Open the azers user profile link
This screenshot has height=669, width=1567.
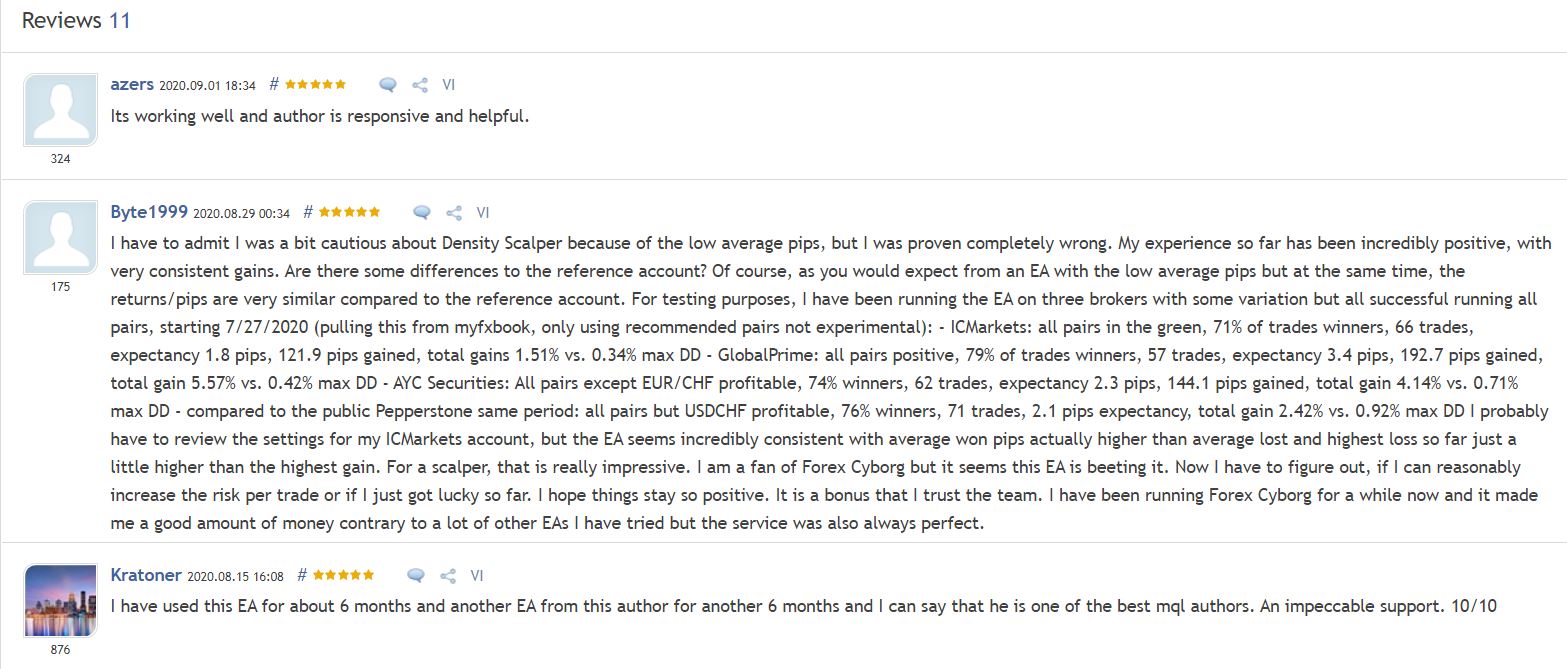tap(132, 85)
